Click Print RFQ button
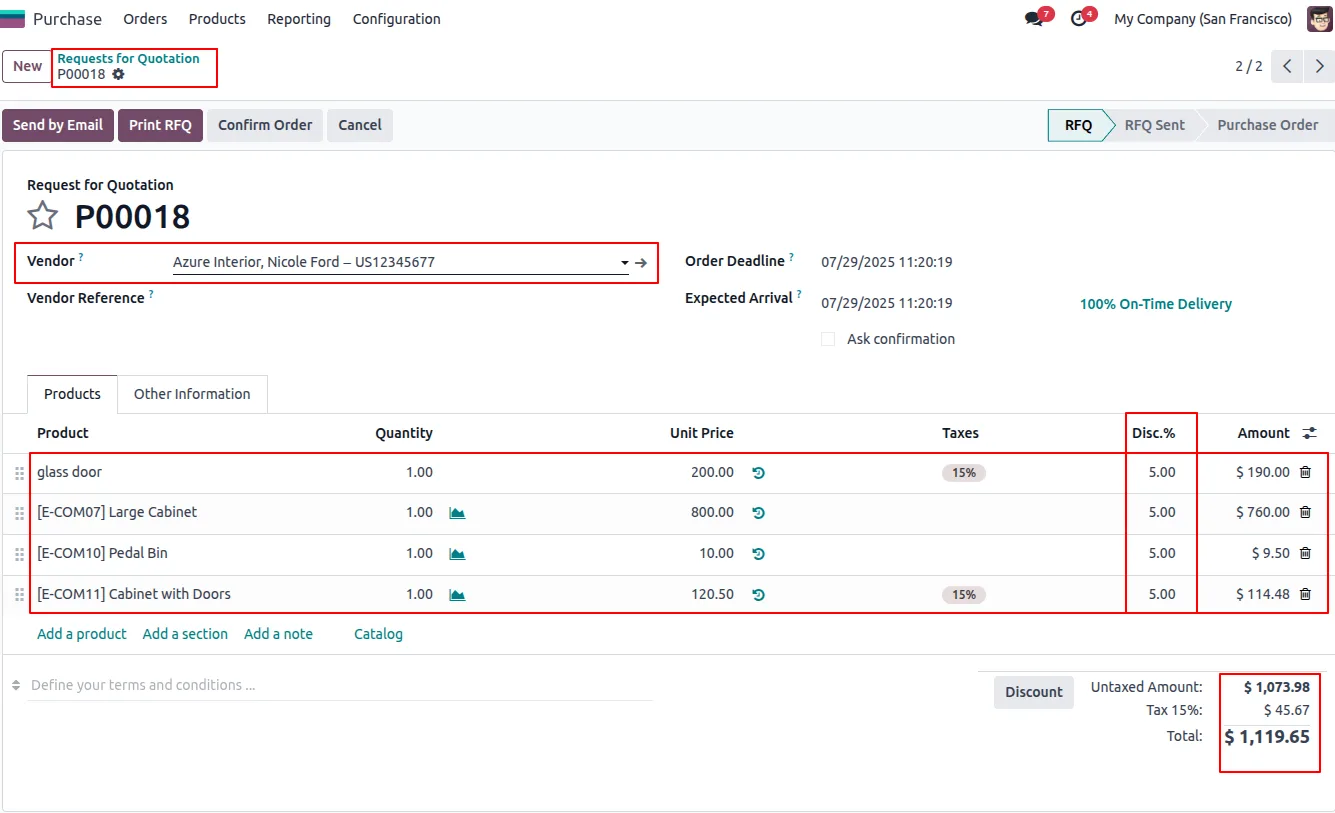Image resolution: width=1335 pixels, height=813 pixels. point(160,125)
